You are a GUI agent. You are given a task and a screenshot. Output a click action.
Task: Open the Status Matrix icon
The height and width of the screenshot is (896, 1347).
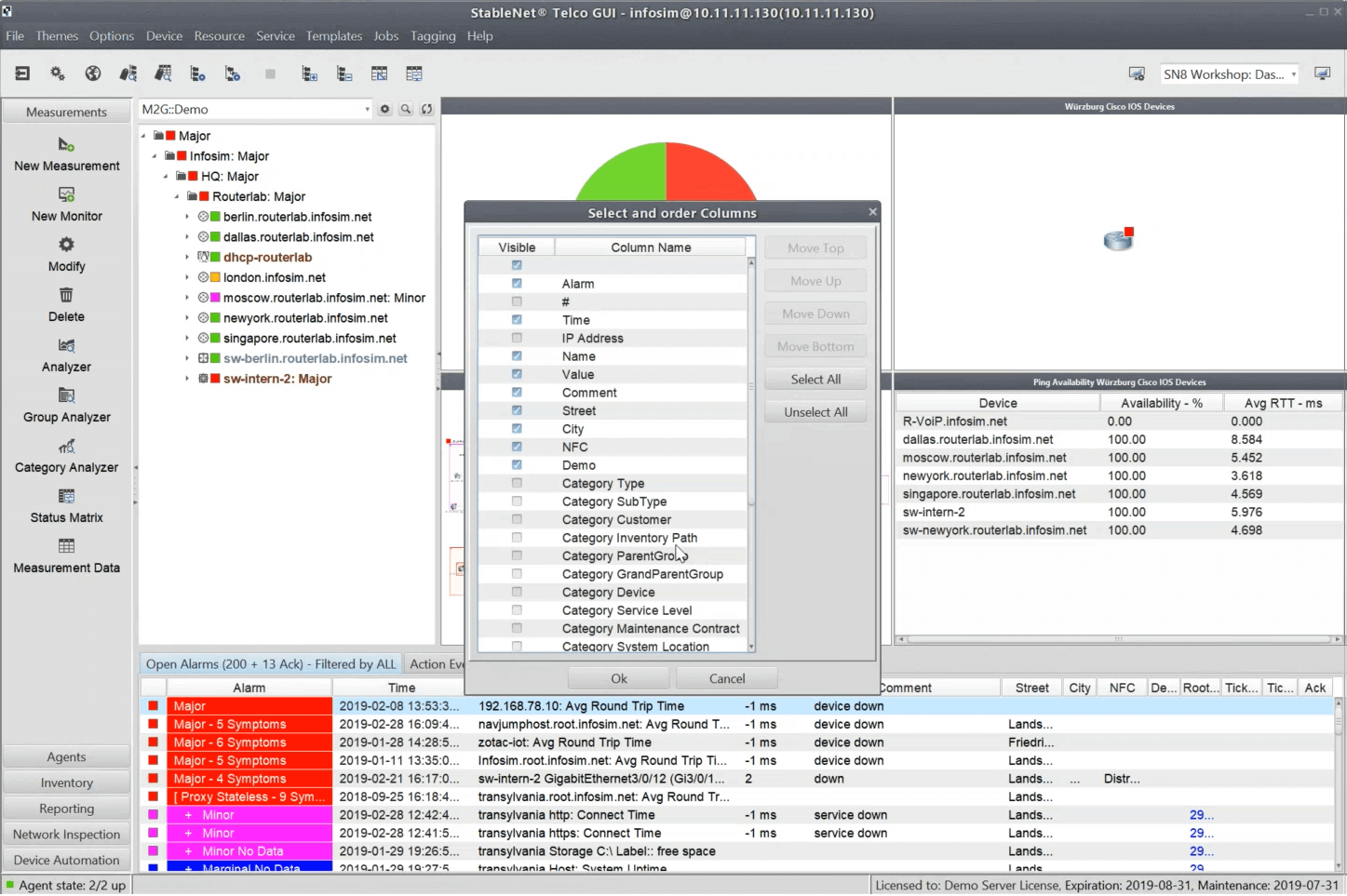66,496
